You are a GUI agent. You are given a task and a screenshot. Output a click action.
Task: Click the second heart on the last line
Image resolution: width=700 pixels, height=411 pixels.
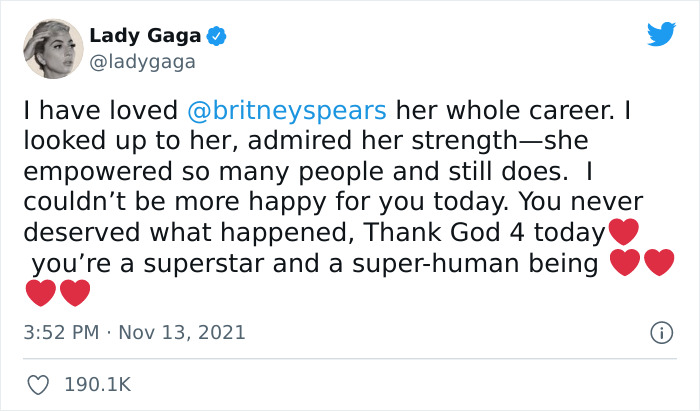pos(75,294)
